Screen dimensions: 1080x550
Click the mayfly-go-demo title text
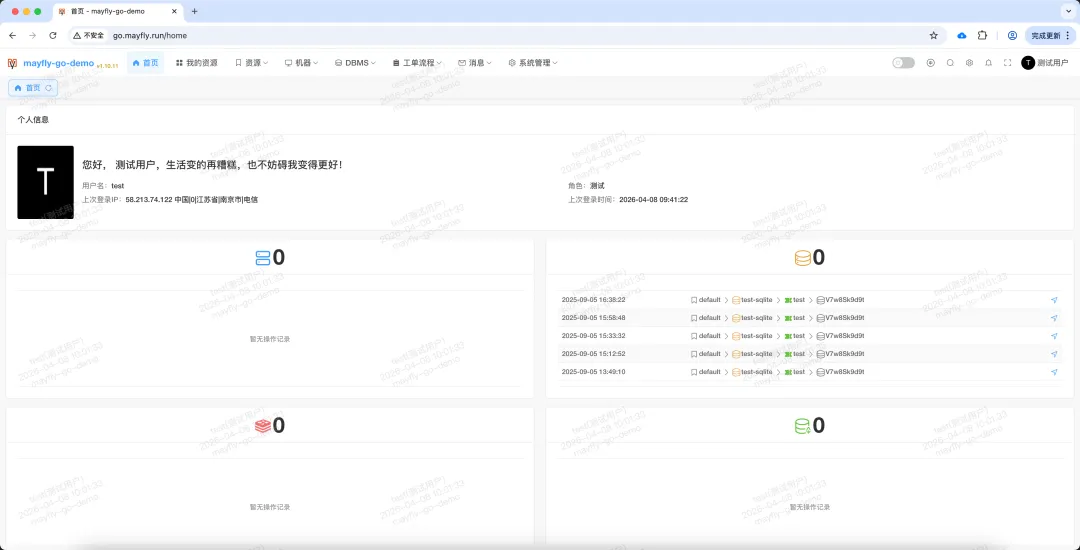59,63
